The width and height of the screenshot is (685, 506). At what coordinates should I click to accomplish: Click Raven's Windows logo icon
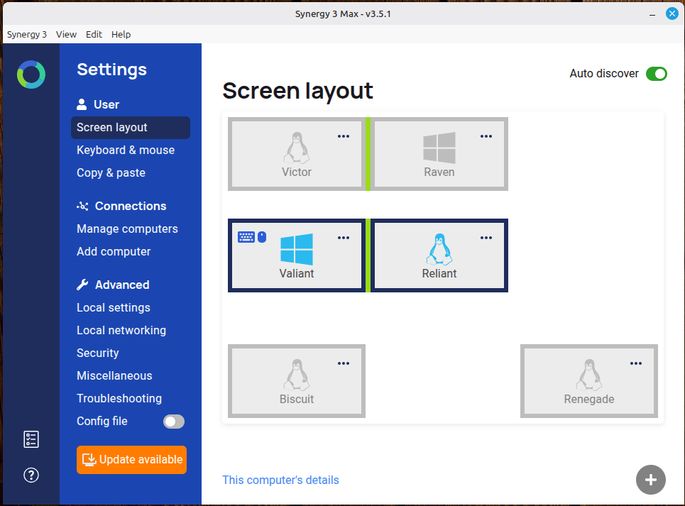point(439,148)
